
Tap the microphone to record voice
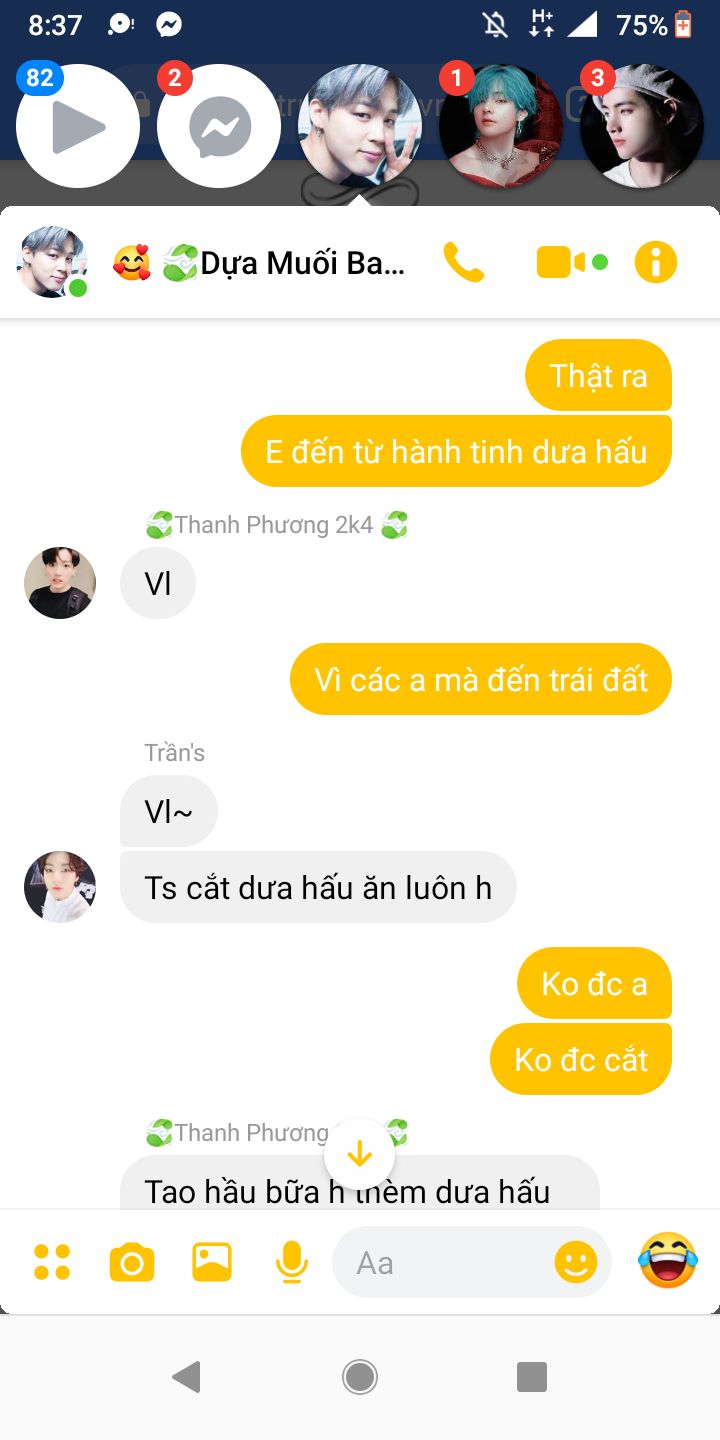(x=291, y=1262)
